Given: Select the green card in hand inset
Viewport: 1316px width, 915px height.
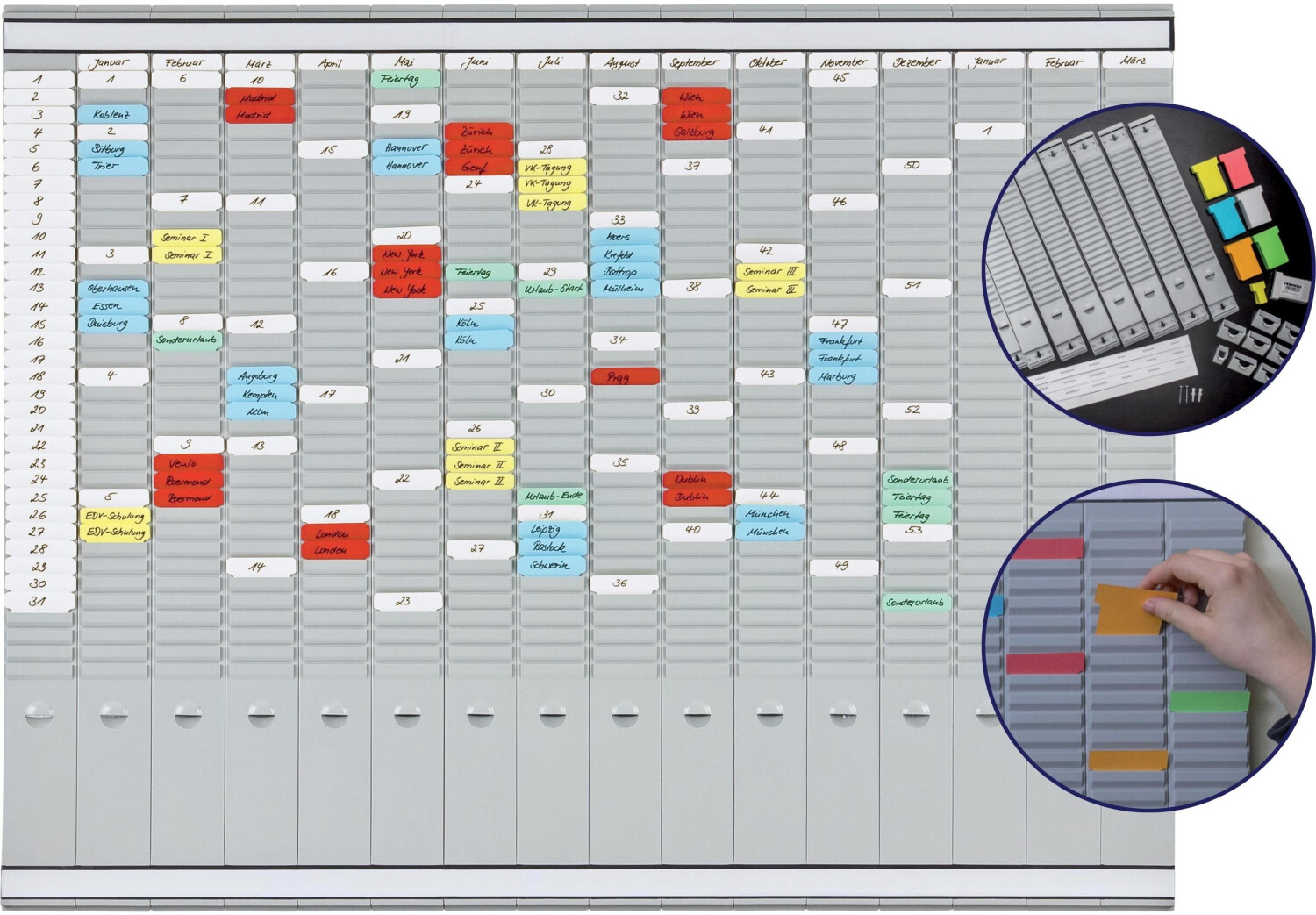Looking at the screenshot, I should click(1209, 700).
